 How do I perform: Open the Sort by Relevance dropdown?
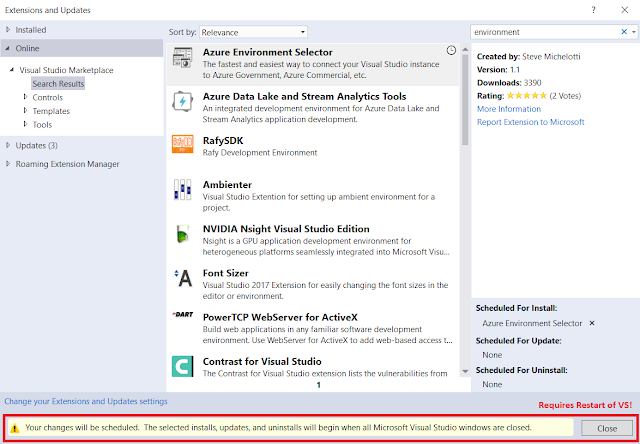pyautogui.click(x=253, y=32)
